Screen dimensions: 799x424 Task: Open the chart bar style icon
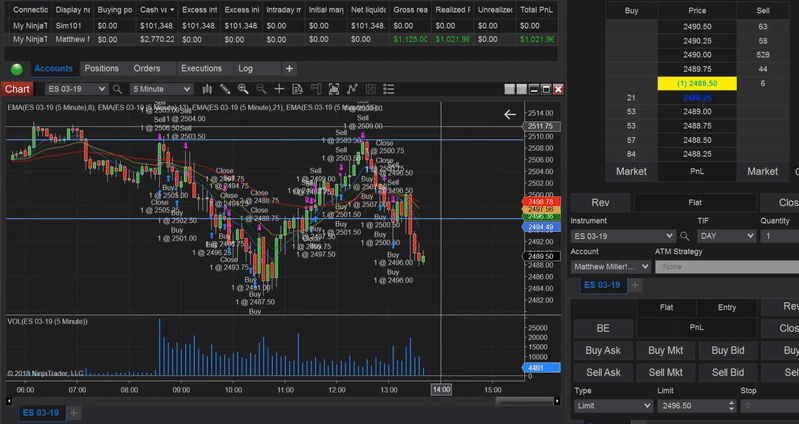207,89
